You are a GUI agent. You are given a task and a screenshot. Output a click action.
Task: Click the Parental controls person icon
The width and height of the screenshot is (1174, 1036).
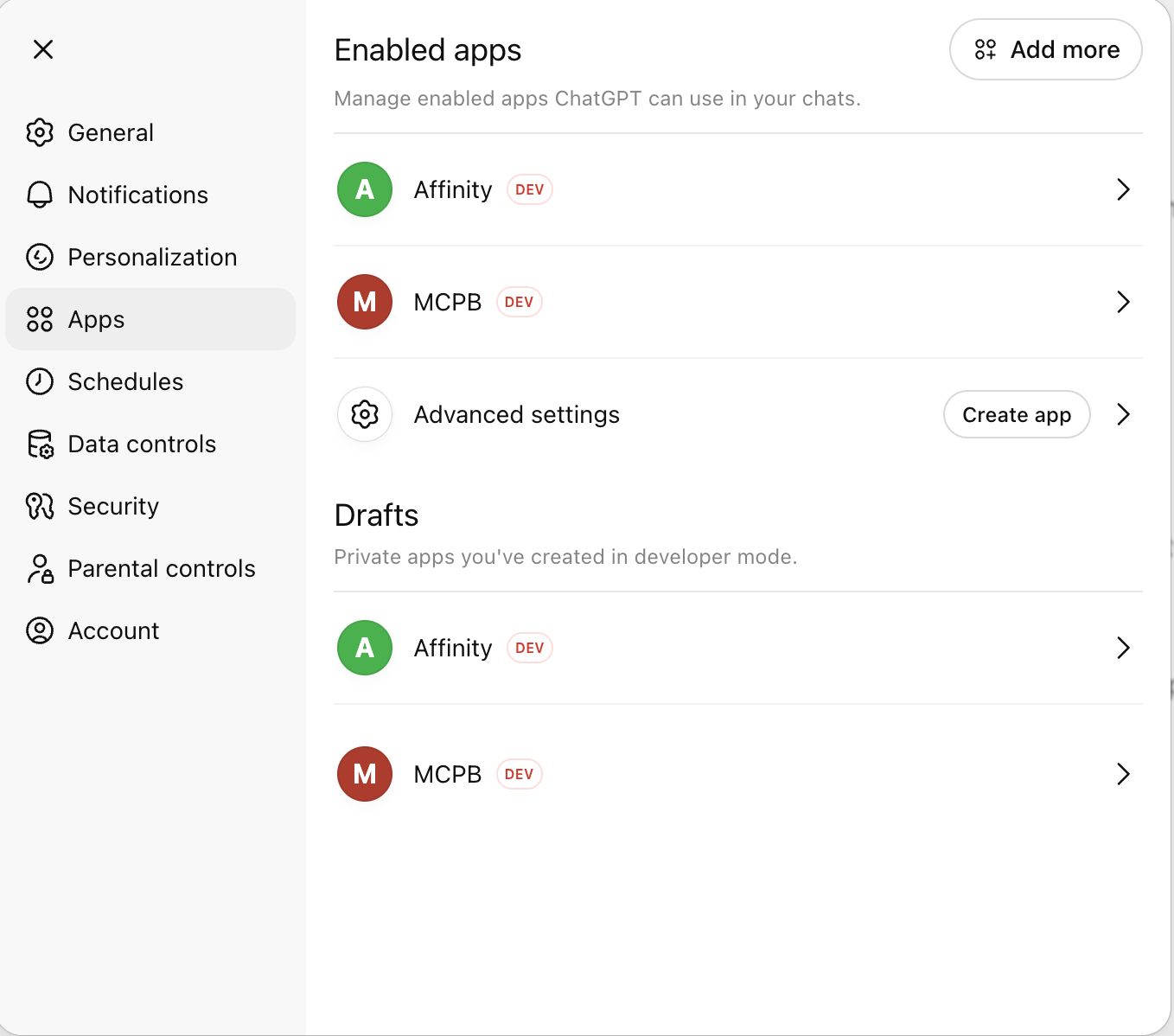click(x=40, y=568)
